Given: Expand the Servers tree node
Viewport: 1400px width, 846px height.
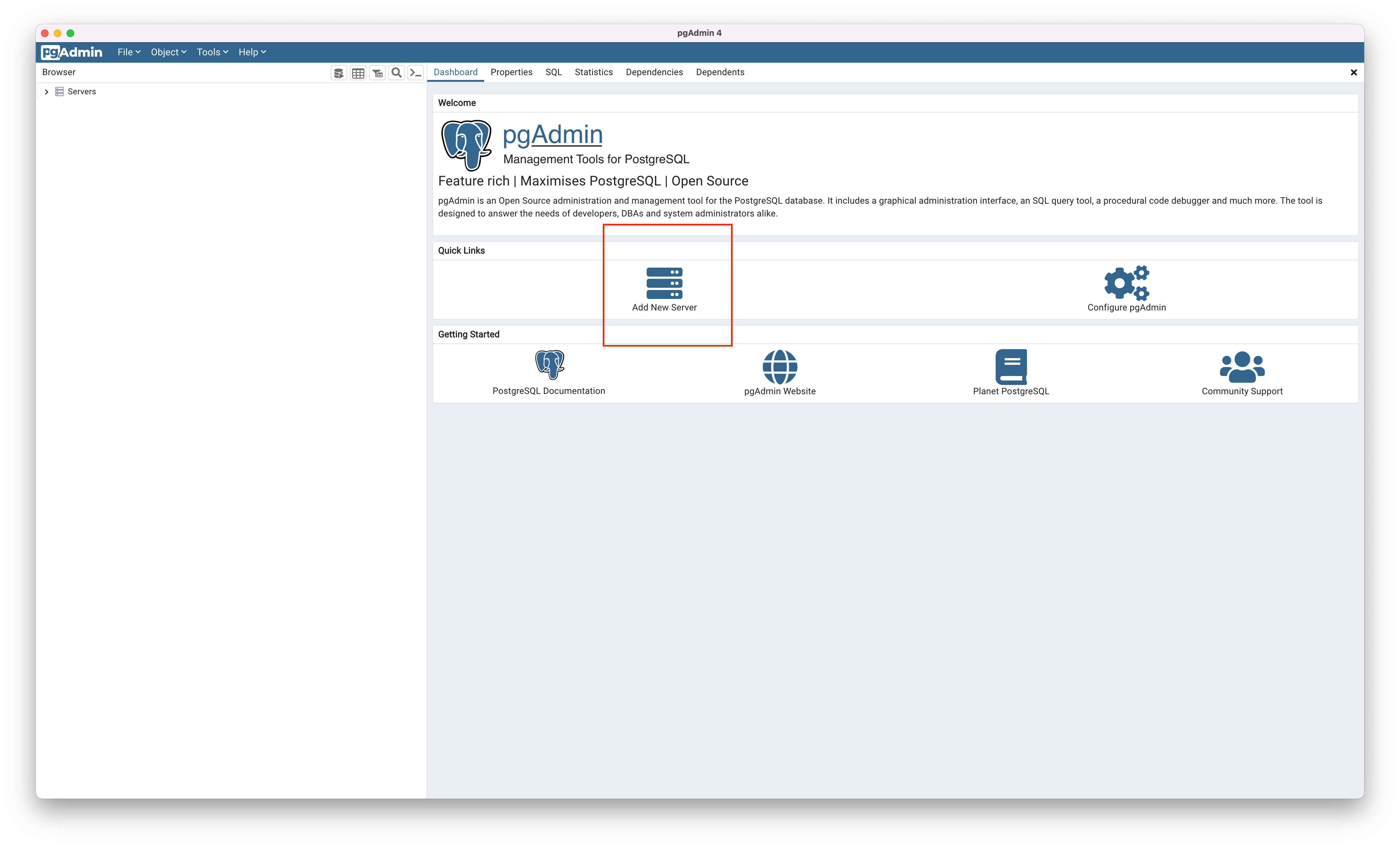Looking at the screenshot, I should [47, 91].
